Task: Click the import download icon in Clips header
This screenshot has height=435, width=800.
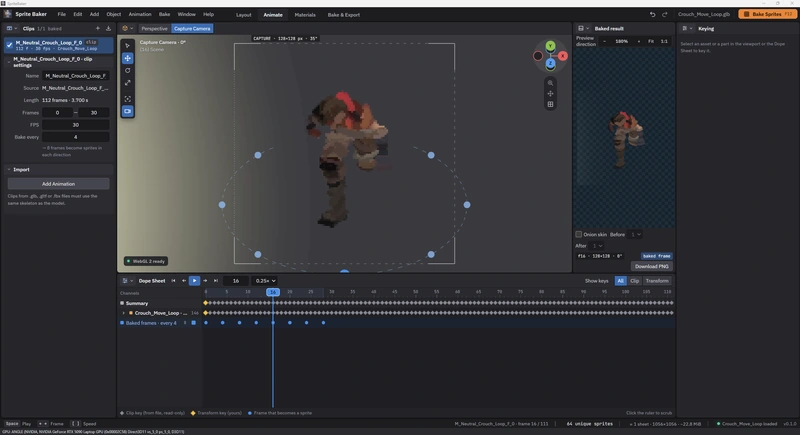Action: [x=108, y=29]
